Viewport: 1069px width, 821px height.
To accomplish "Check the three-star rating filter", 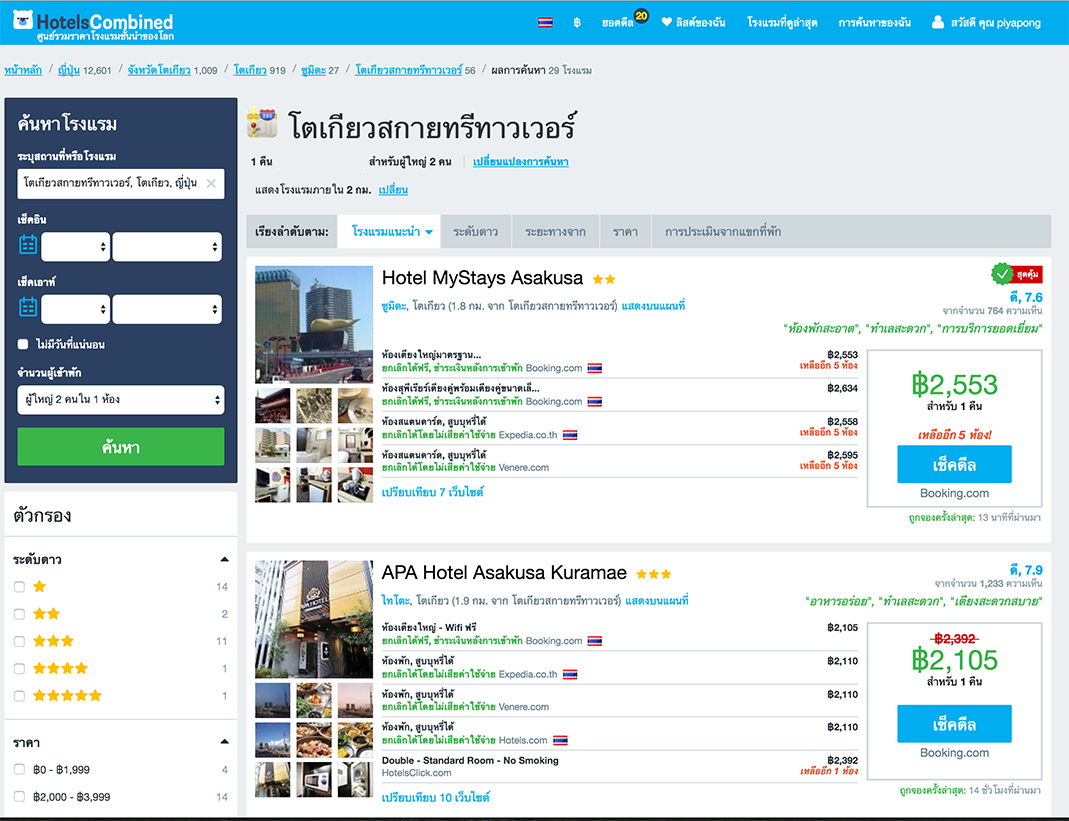I will click(x=20, y=641).
